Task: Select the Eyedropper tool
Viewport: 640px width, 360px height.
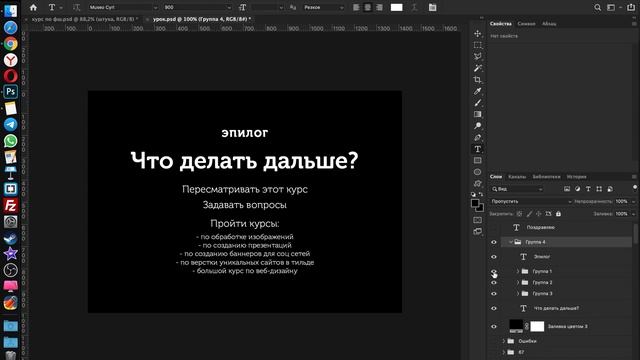Action: [x=478, y=91]
